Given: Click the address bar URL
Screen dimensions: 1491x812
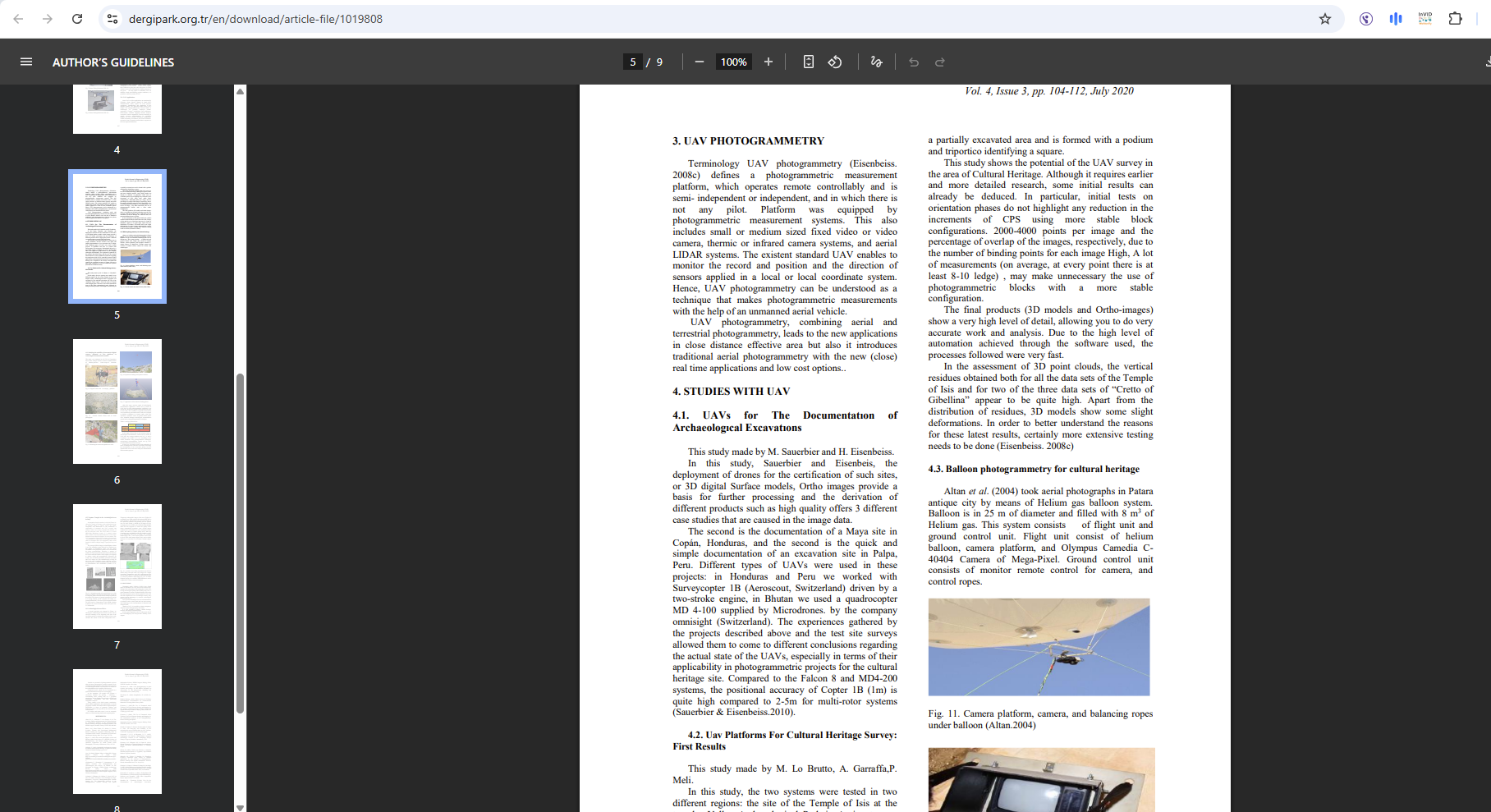Looking at the screenshot, I should coord(255,19).
